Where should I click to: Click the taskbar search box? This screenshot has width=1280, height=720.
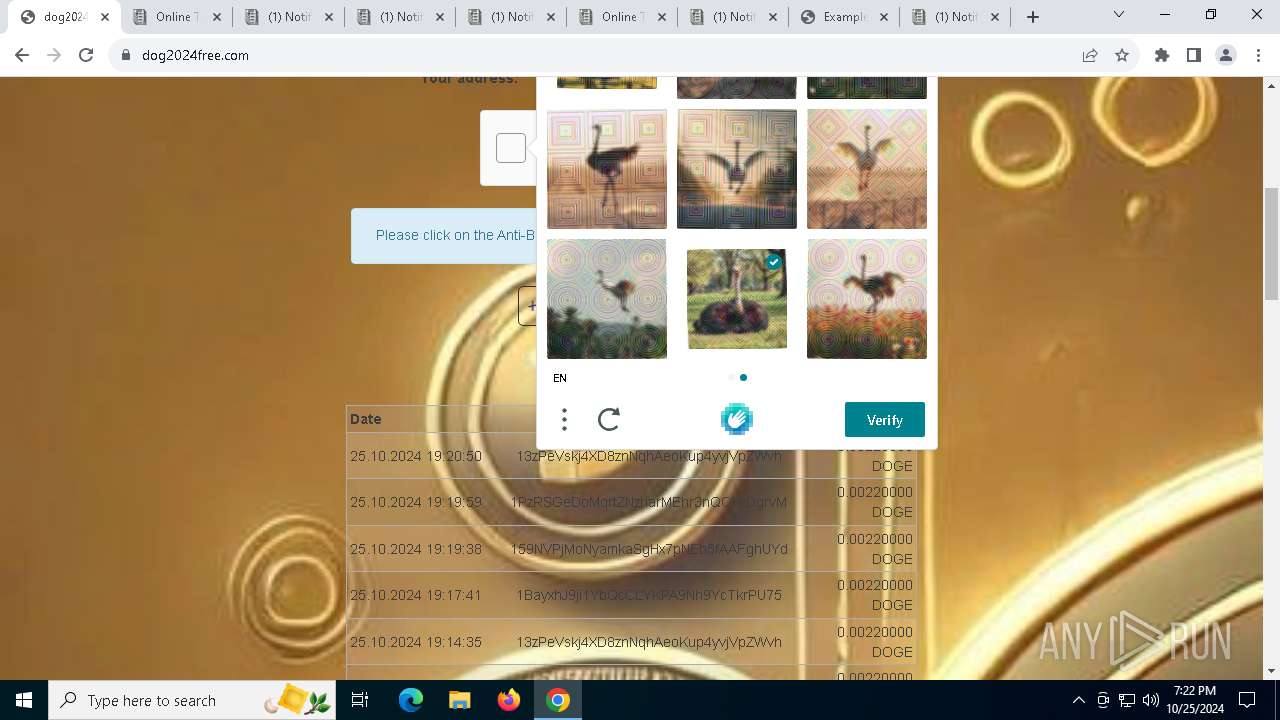pyautogui.click(x=192, y=700)
